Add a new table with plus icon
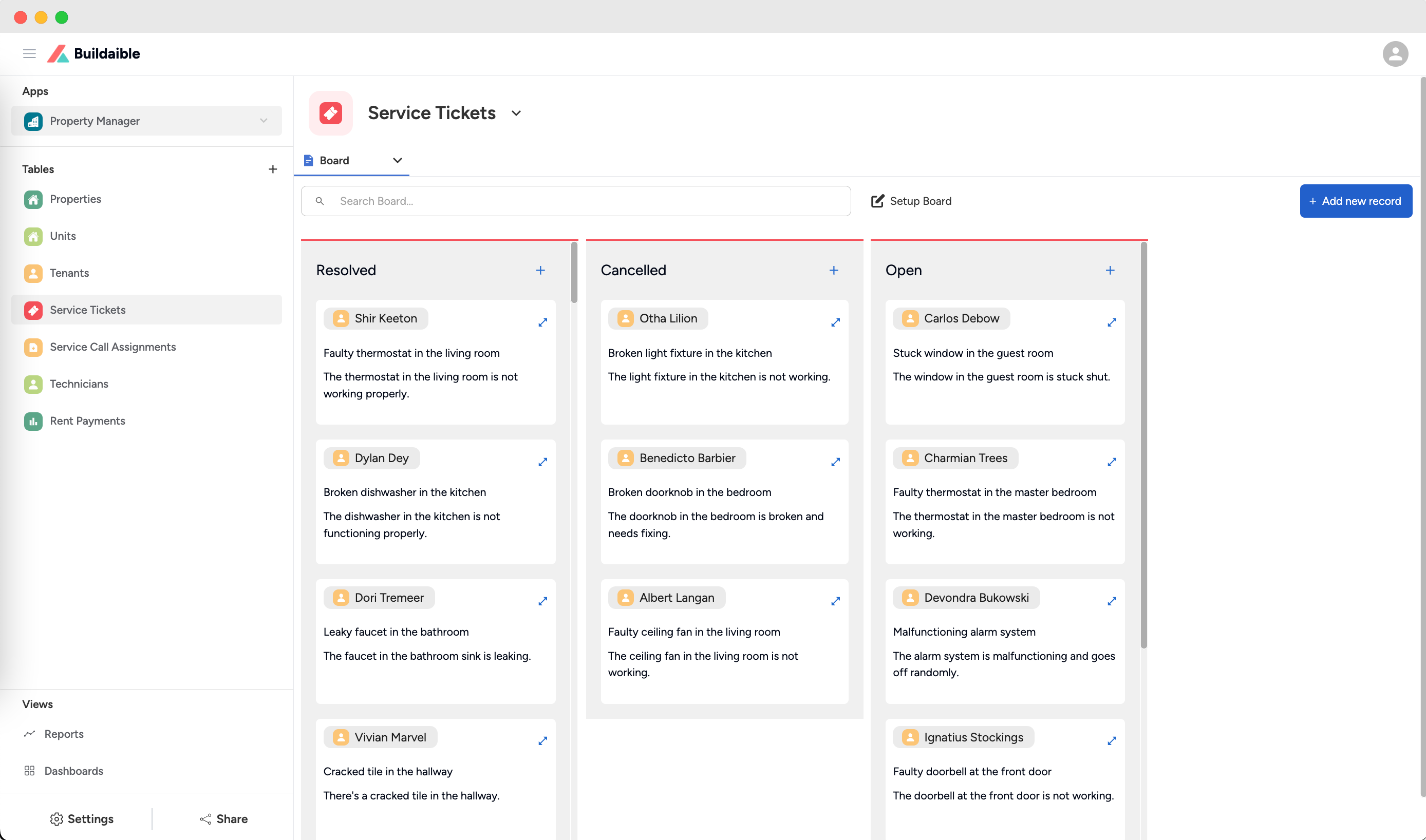Viewport: 1426px width, 840px height. tap(273, 169)
